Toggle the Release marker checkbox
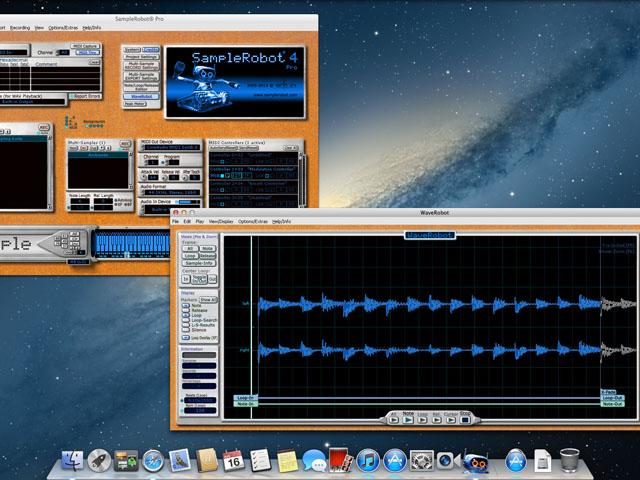This screenshot has height=480, width=640. 185,312
